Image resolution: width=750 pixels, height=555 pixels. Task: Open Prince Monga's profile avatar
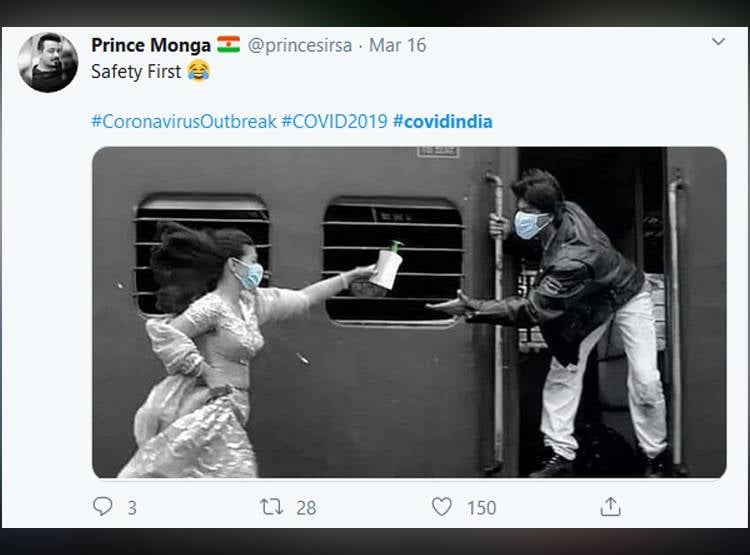click(x=48, y=62)
